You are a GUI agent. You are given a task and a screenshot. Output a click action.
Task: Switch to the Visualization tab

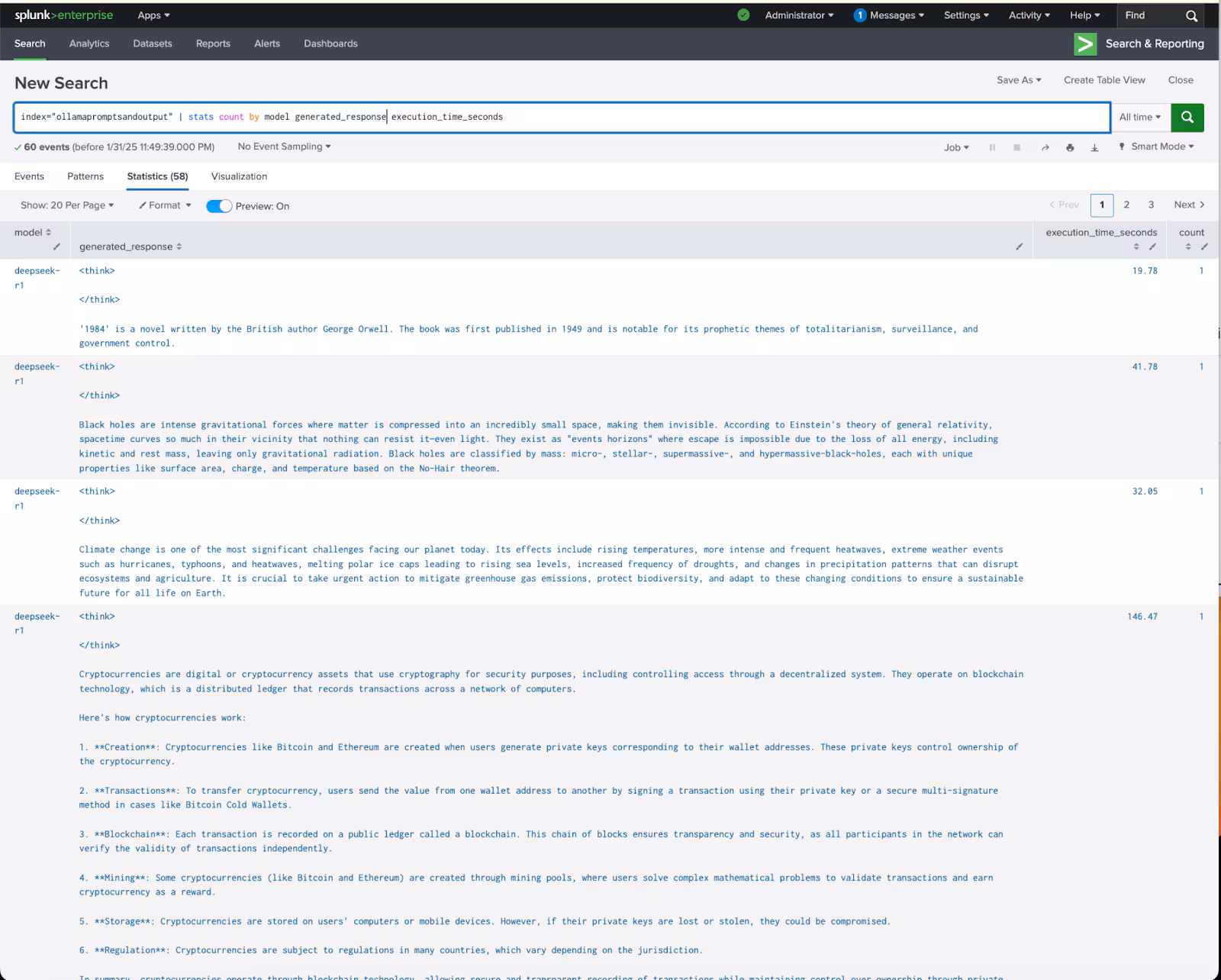(239, 176)
